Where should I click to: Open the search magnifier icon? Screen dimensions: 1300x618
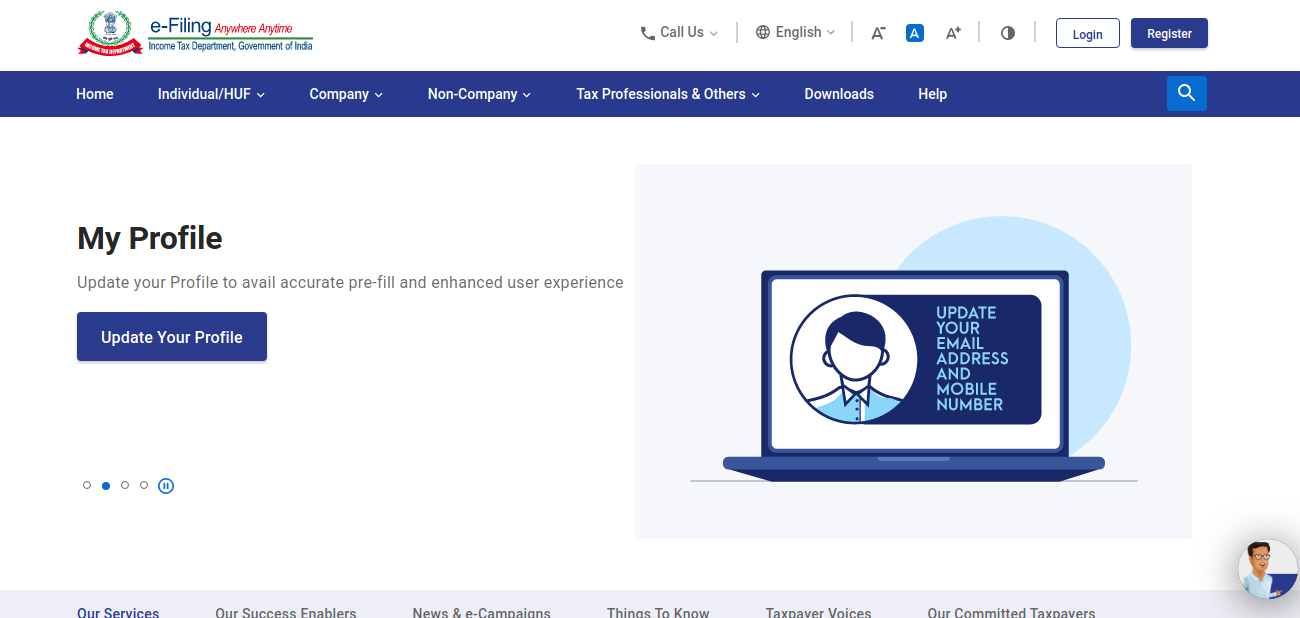point(1186,93)
